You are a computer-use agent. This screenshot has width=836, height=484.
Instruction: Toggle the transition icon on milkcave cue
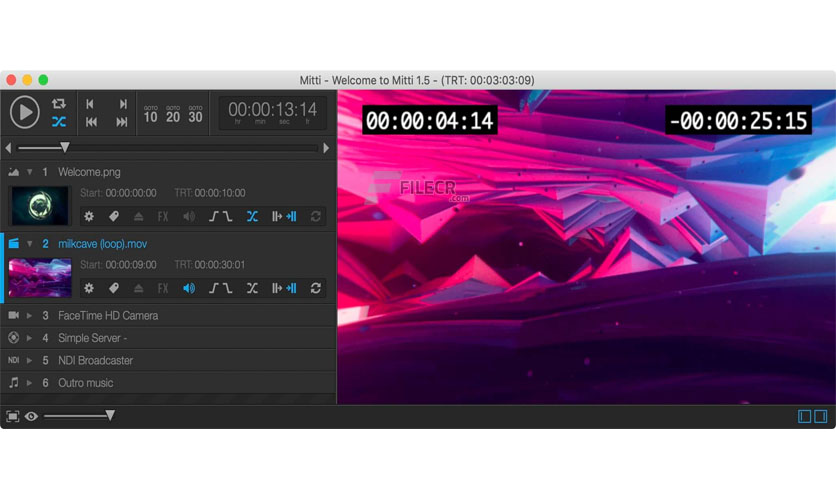pos(252,288)
